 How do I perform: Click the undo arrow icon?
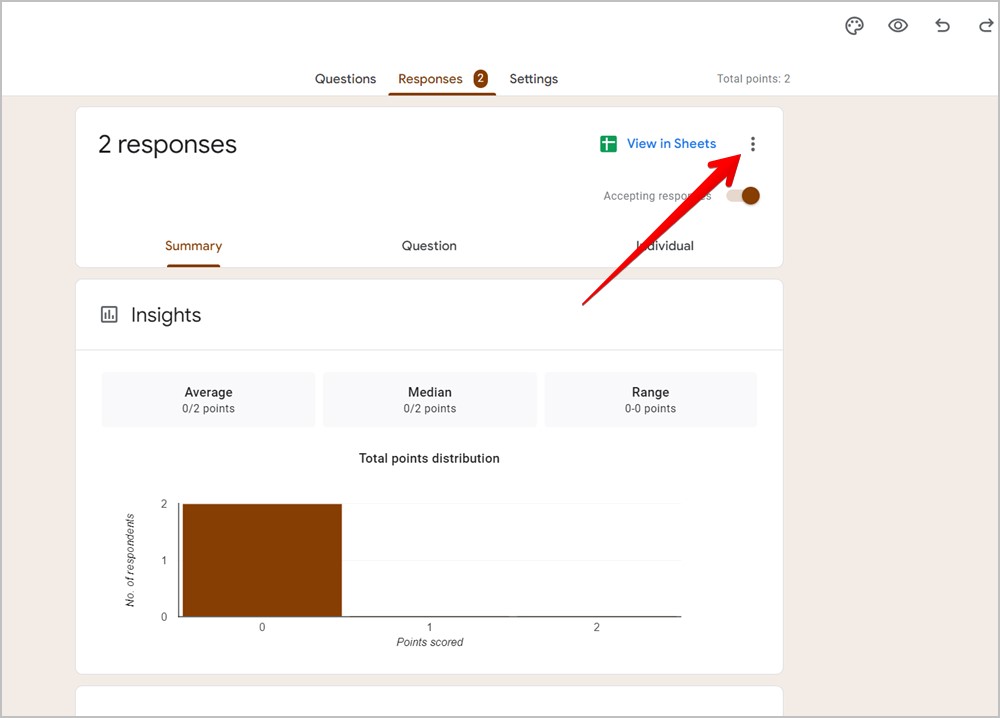pyautogui.click(x=942, y=26)
